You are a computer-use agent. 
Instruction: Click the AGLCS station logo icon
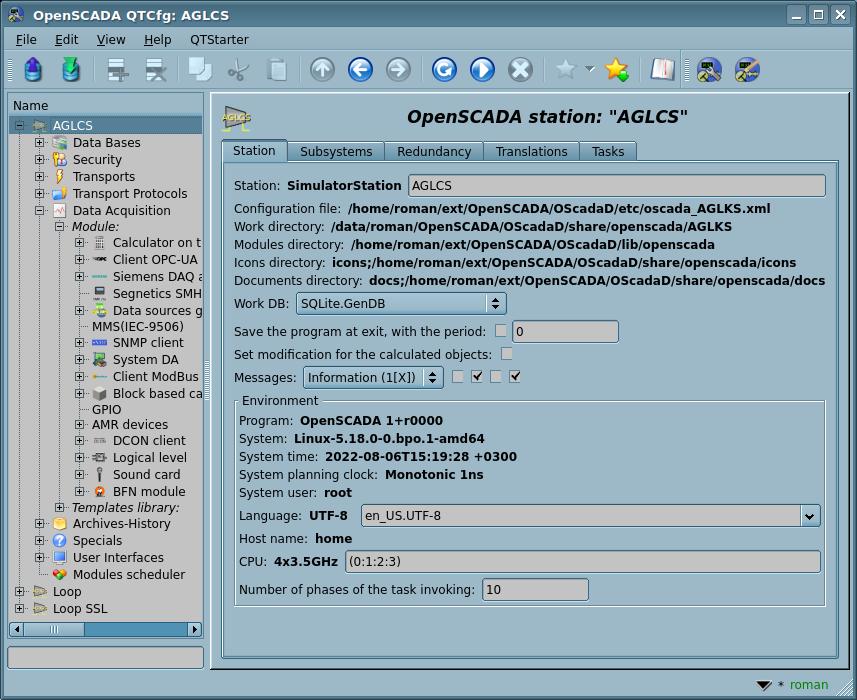(x=236, y=117)
